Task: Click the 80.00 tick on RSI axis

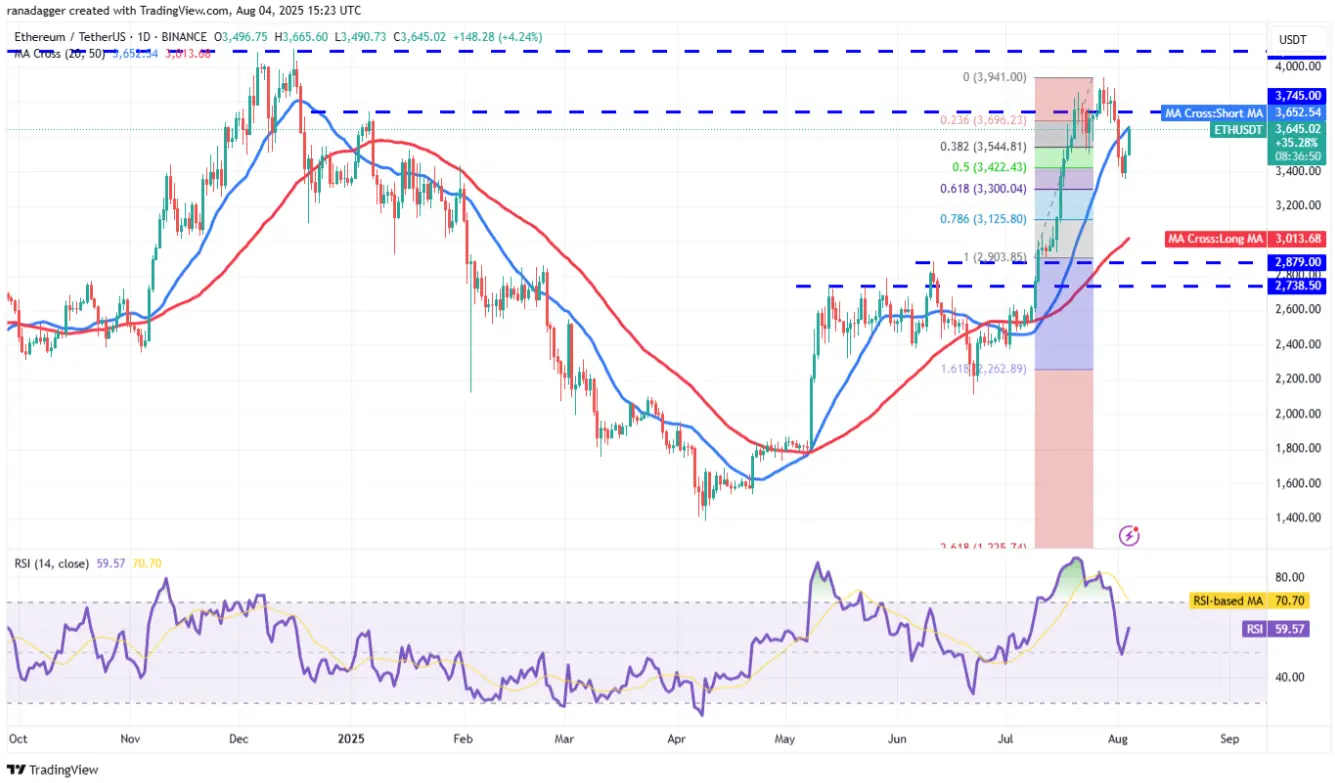Action: (1289, 577)
